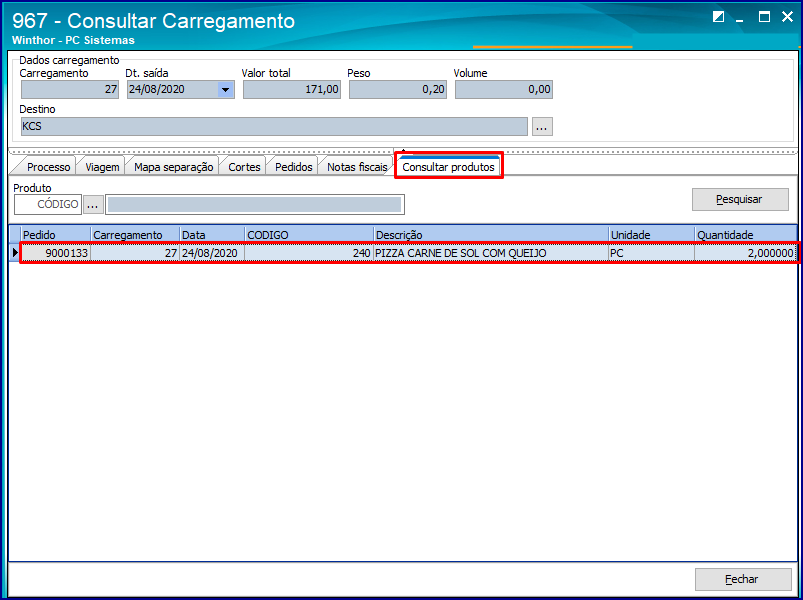Click the product description field beside the CÓDIGO lookup

[x=255, y=204]
